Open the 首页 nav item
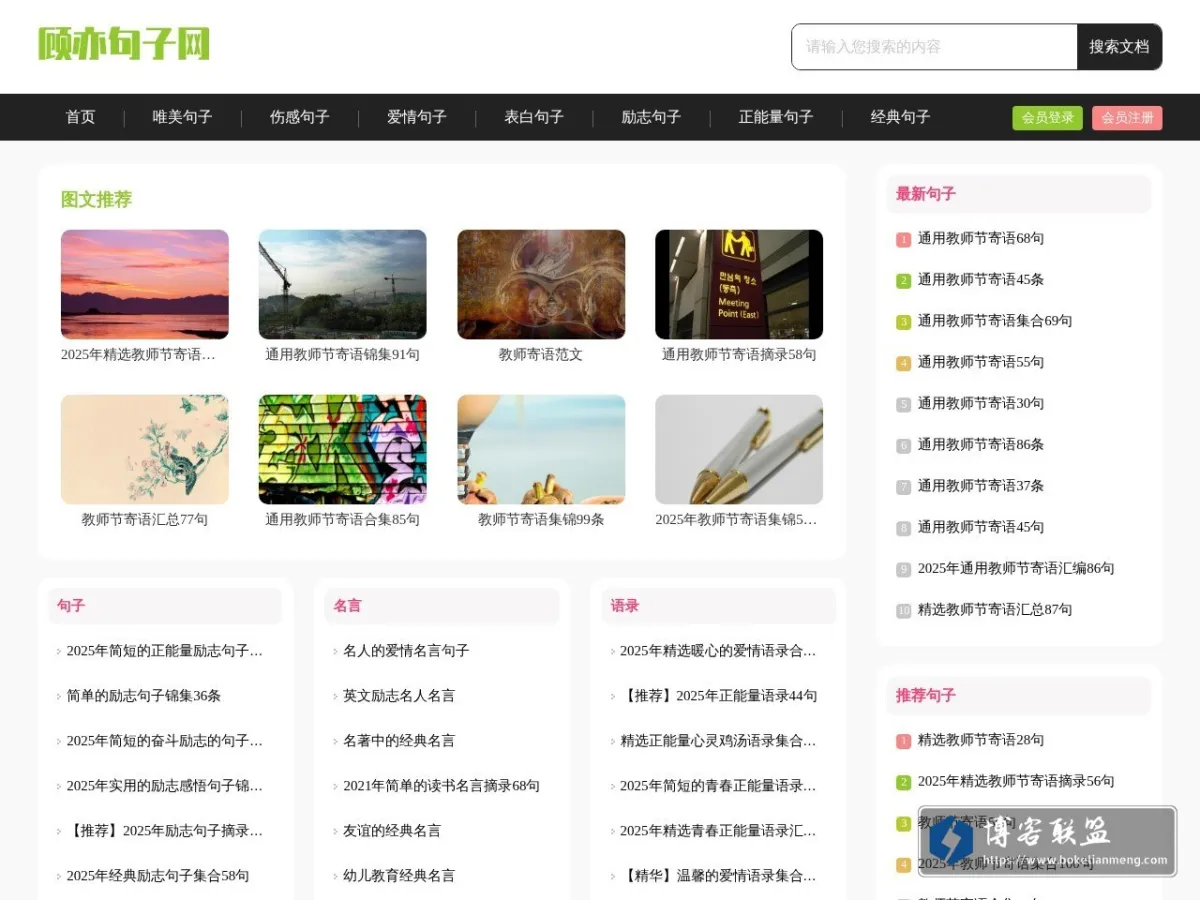 click(x=80, y=117)
